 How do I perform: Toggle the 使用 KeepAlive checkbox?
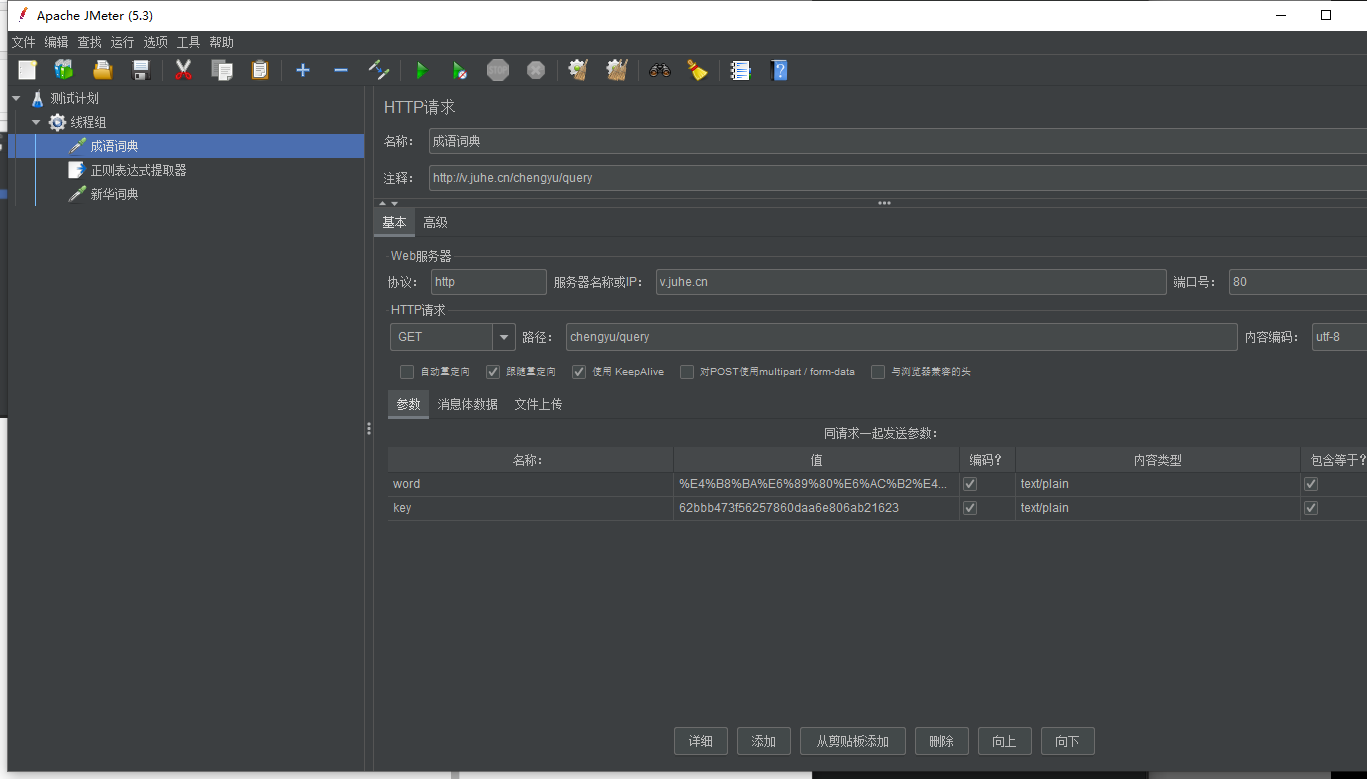click(x=579, y=372)
